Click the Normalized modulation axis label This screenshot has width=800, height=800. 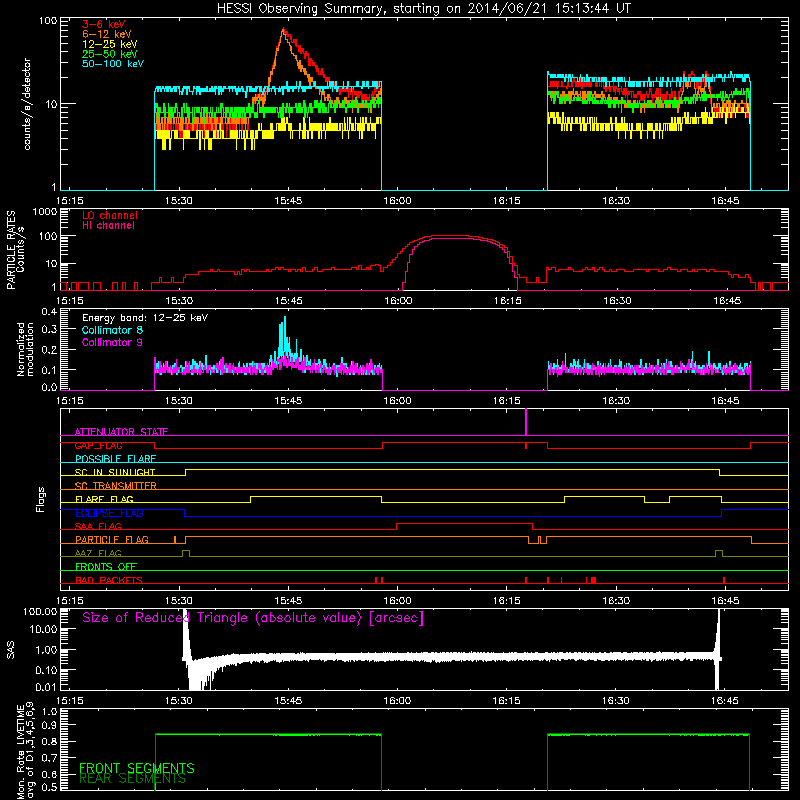[x=24, y=349]
